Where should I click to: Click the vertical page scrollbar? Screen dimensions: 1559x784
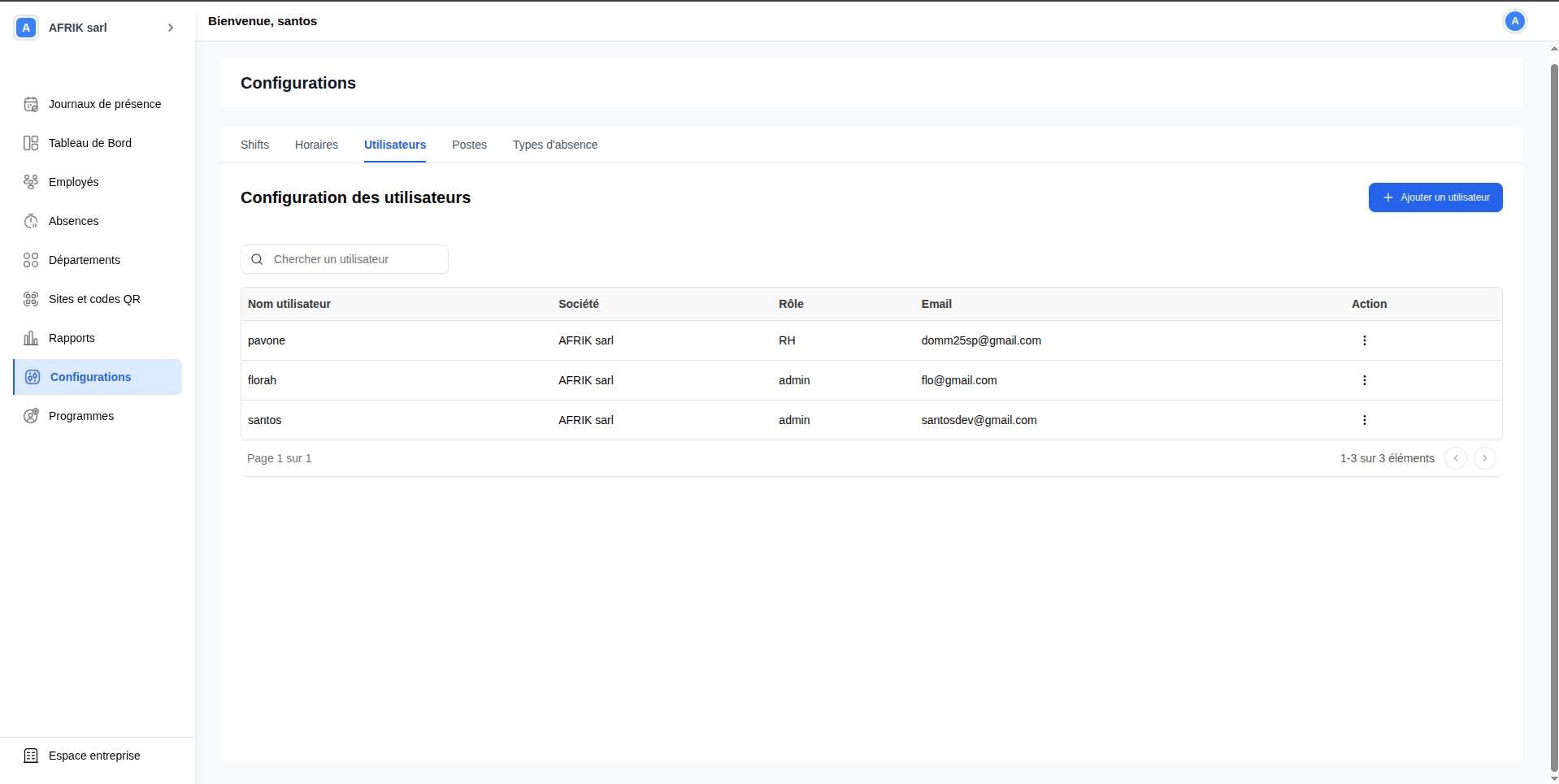click(1553, 406)
